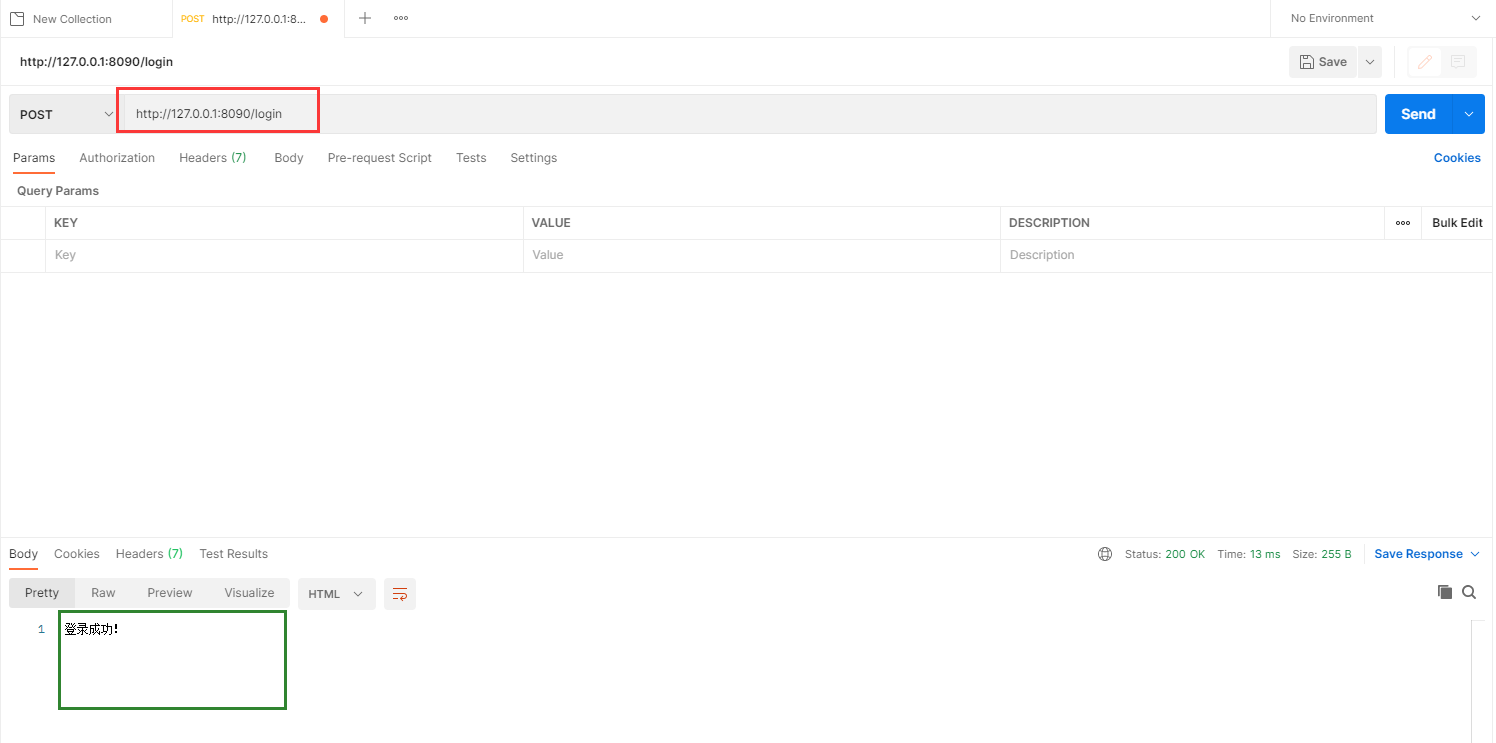Click the response text 登录成功!
1496x743 pixels.
tap(91, 629)
